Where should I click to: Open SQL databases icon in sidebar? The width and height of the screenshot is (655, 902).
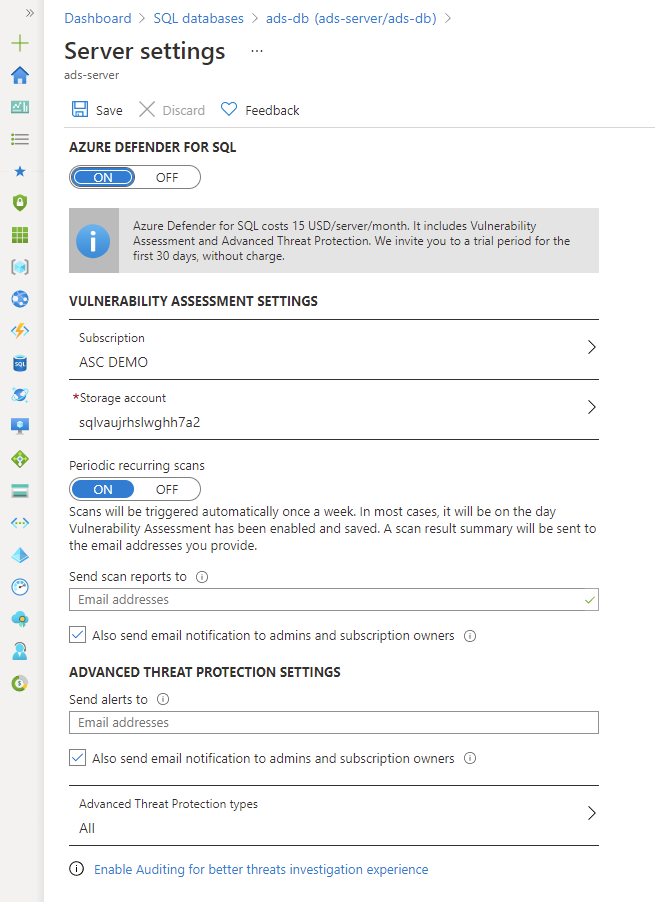point(20,363)
